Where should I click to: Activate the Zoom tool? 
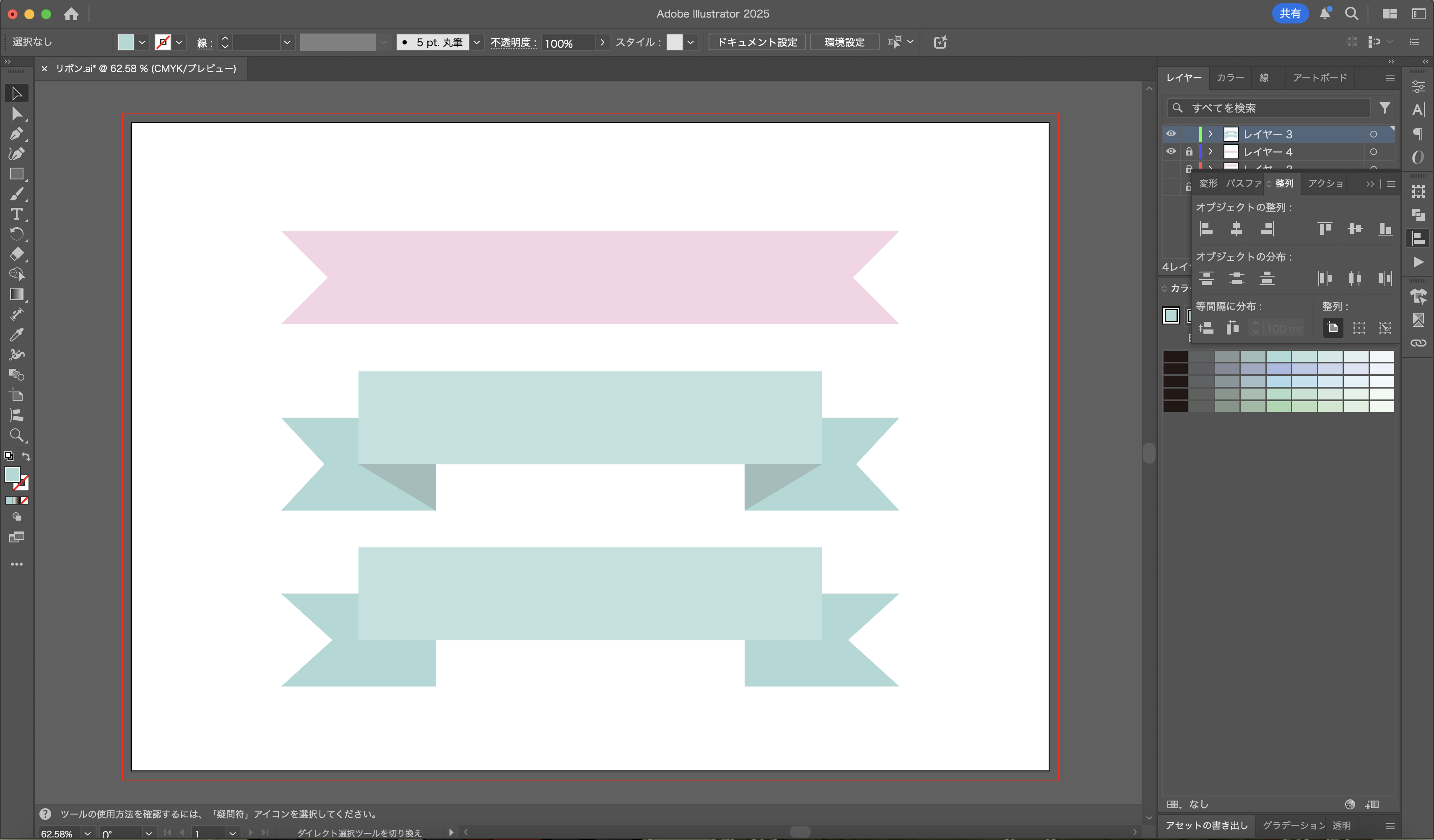pyautogui.click(x=16, y=436)
